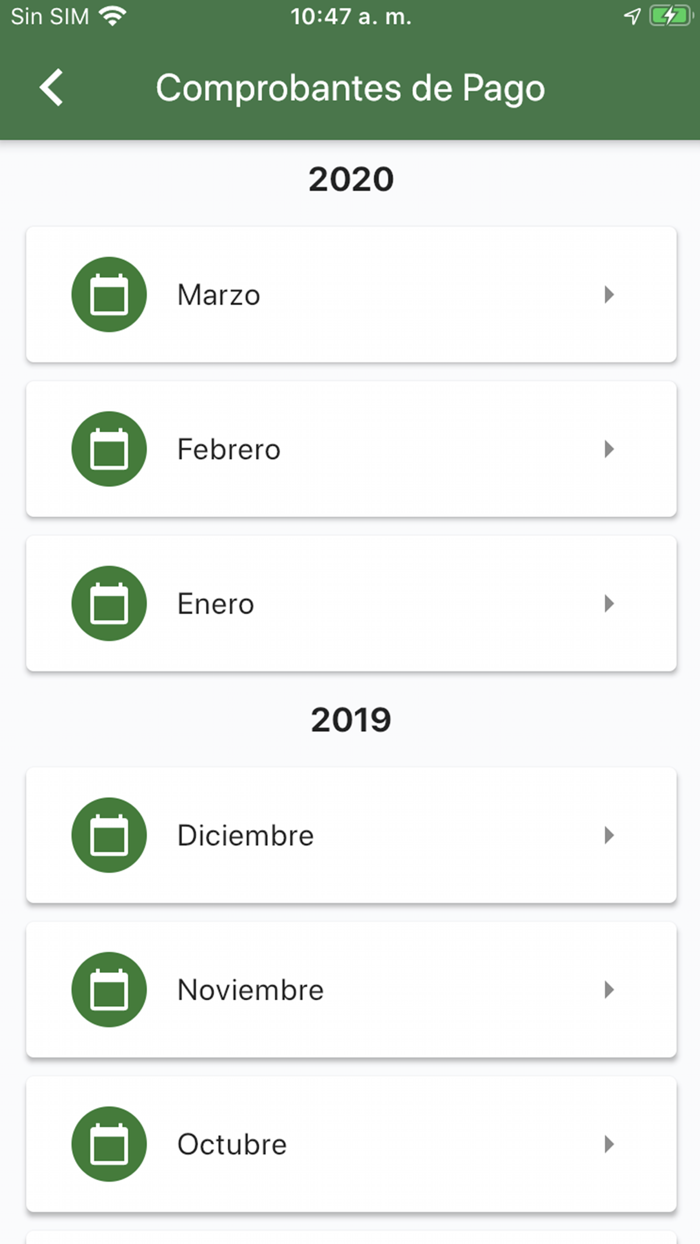Open Noviembre details using its right chevron
The image size is (700, 1244).
pyautogui.click(x=609, y=989)
